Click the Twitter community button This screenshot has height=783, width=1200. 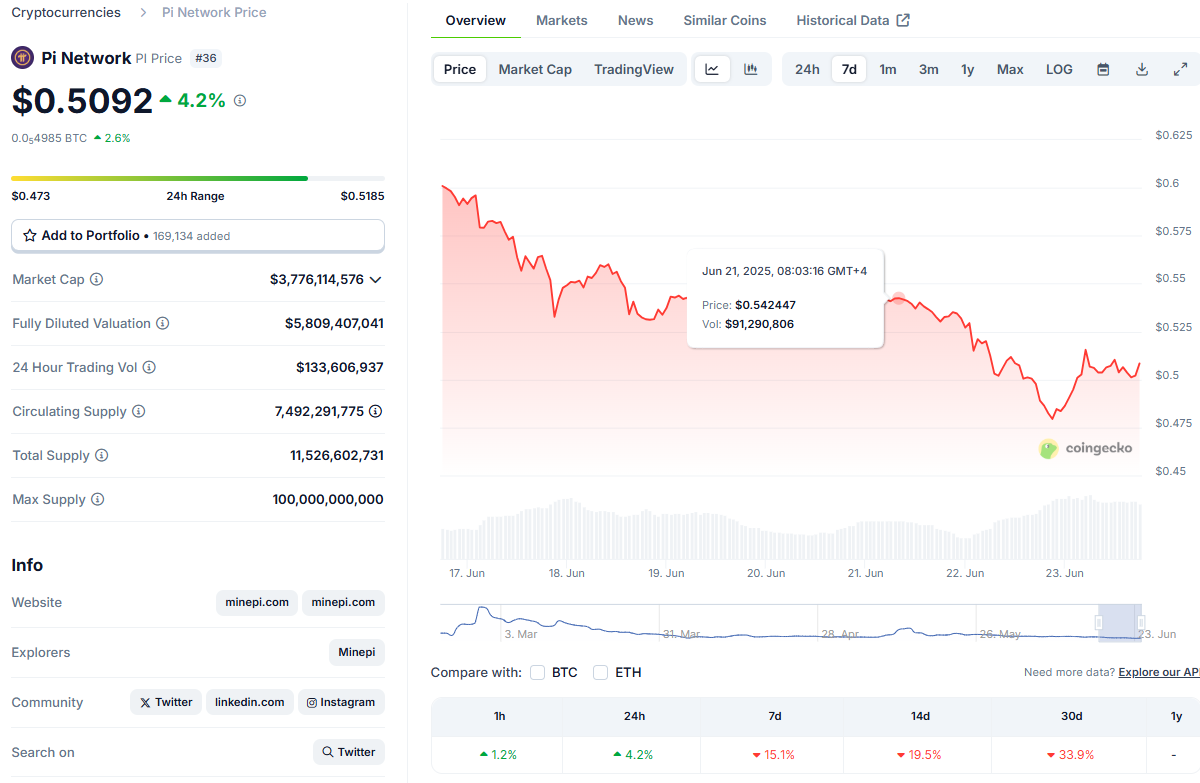click(166, 702)
